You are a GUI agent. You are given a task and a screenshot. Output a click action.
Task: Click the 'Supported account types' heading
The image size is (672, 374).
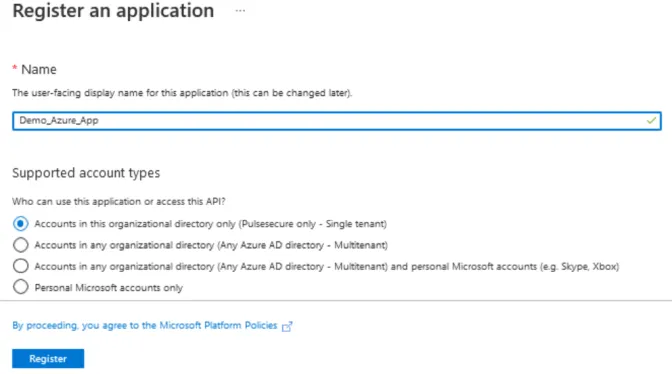[86, 173]
